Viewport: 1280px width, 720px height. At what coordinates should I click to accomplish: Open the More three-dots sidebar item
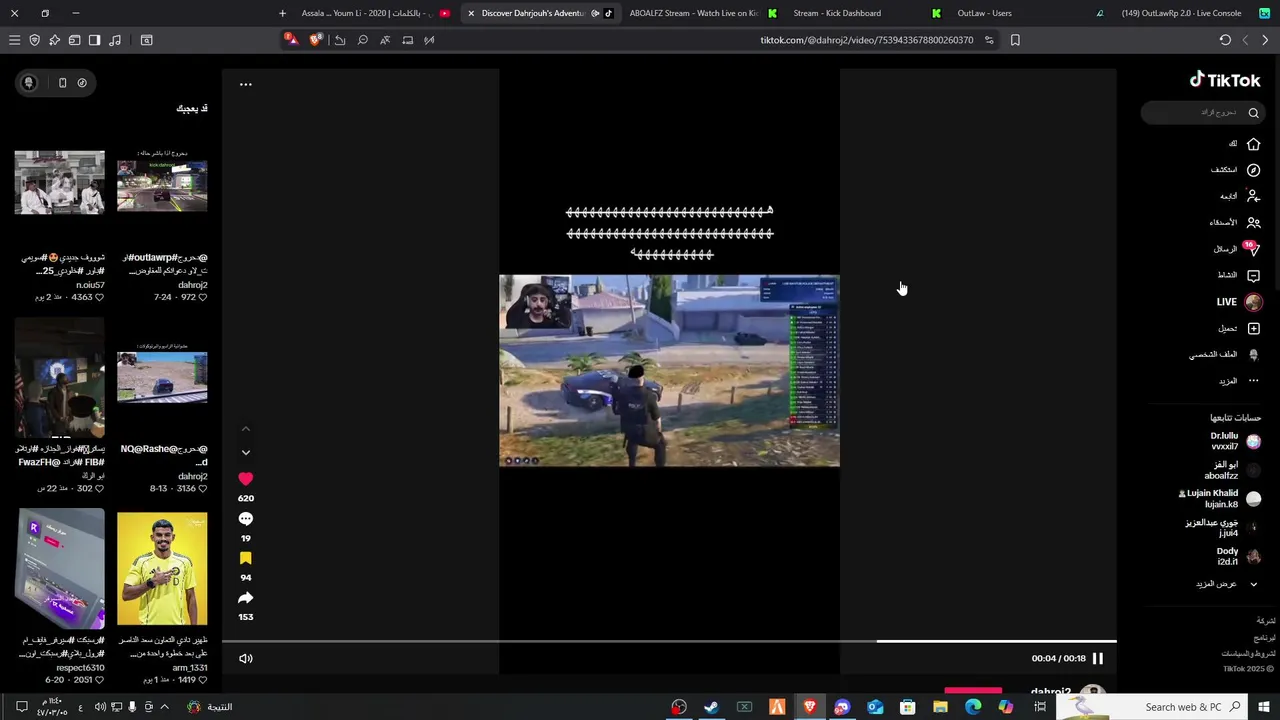pos(1239,381)
